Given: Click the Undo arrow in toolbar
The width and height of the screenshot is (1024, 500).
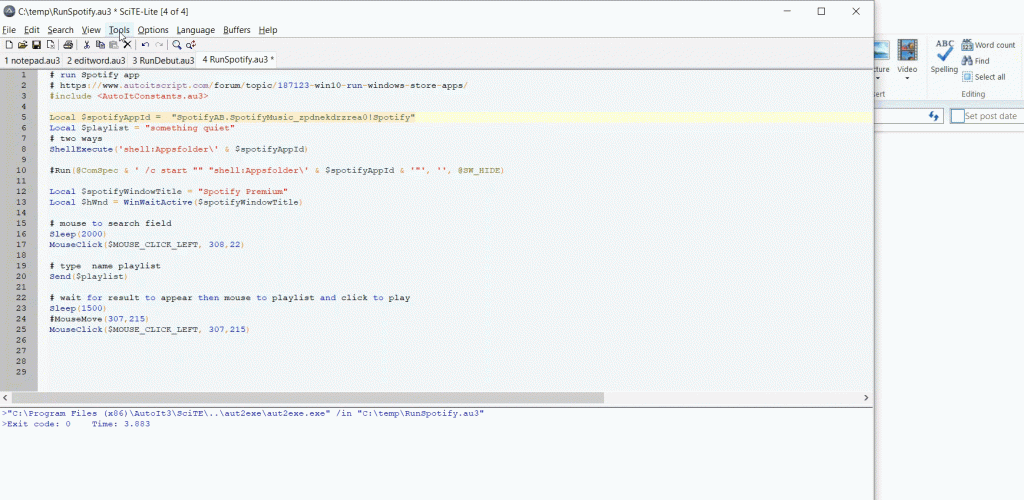Looking at the screenshot, I should [145, 45].
